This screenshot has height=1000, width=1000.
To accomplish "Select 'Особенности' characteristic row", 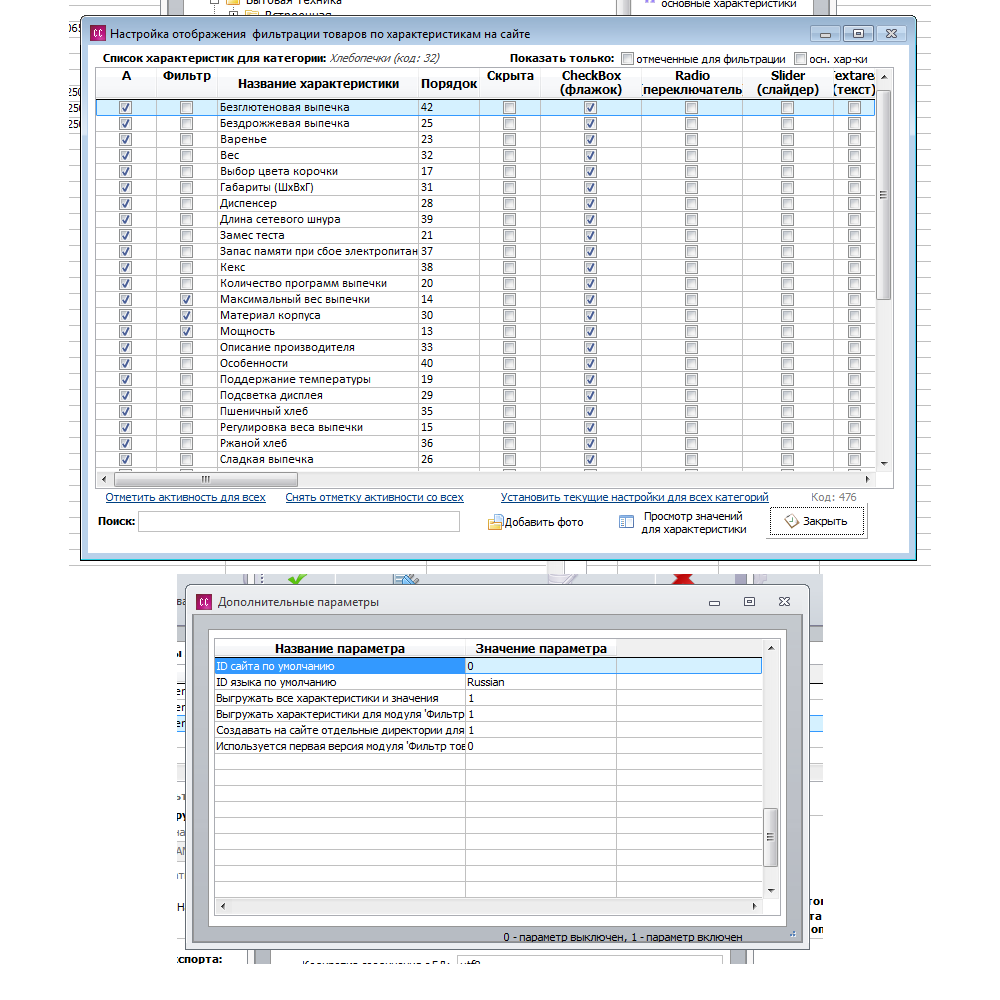I will [485, 363].
